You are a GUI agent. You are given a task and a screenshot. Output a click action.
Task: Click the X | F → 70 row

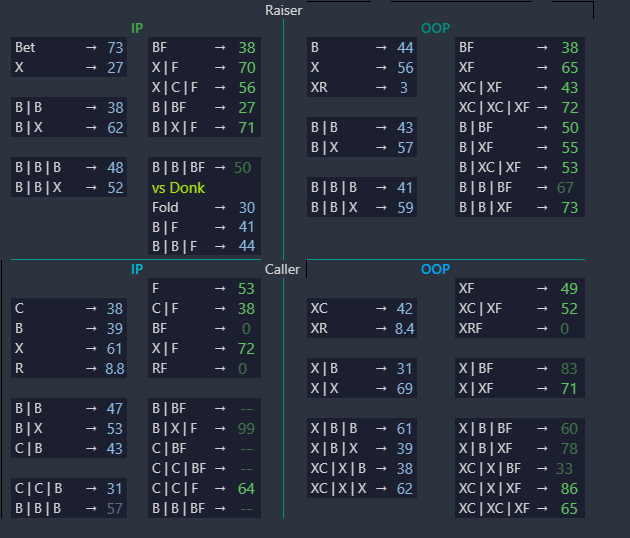coord(205,67)
